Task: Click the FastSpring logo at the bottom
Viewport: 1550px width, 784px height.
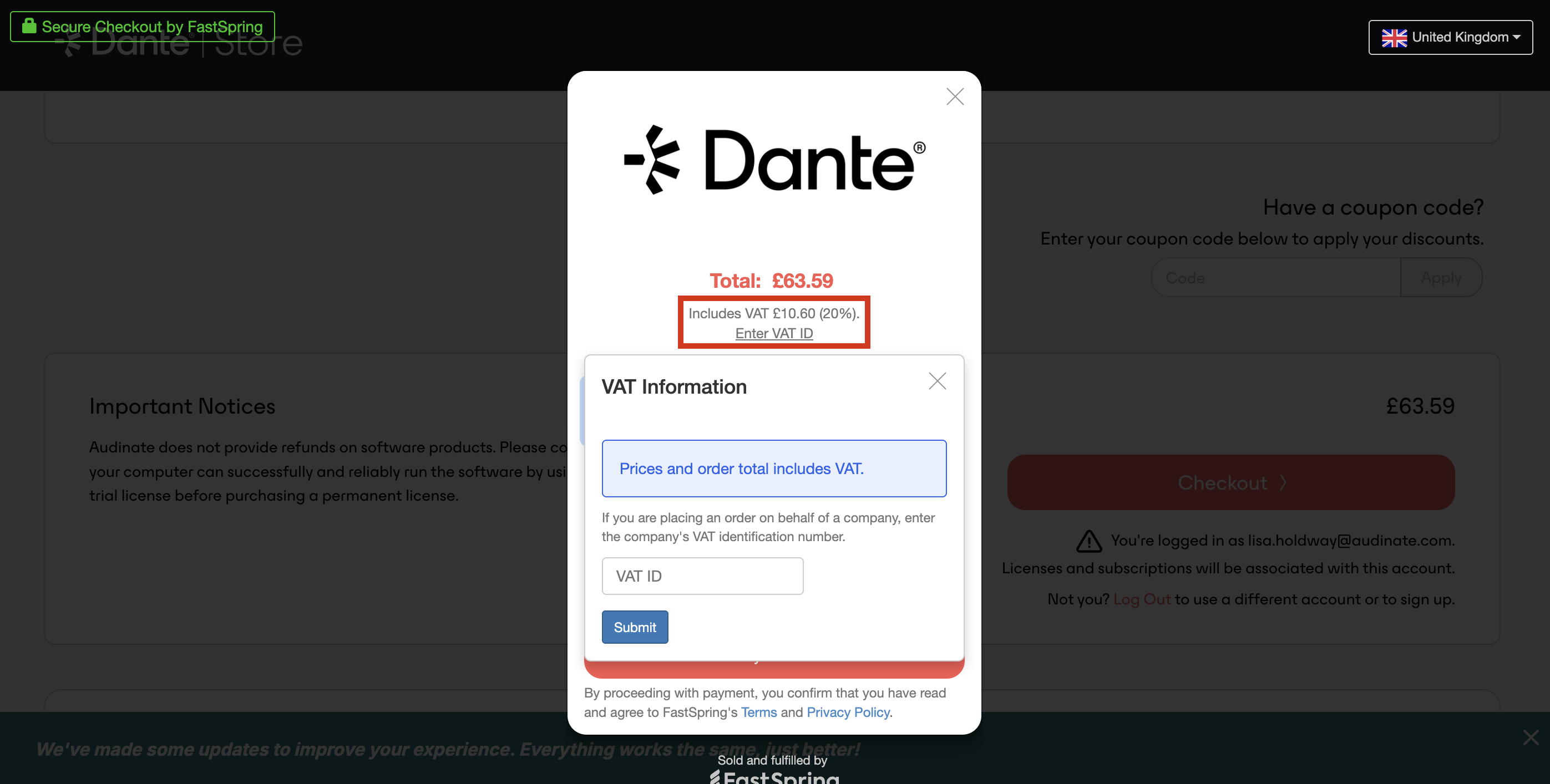Action: (774, 777)
